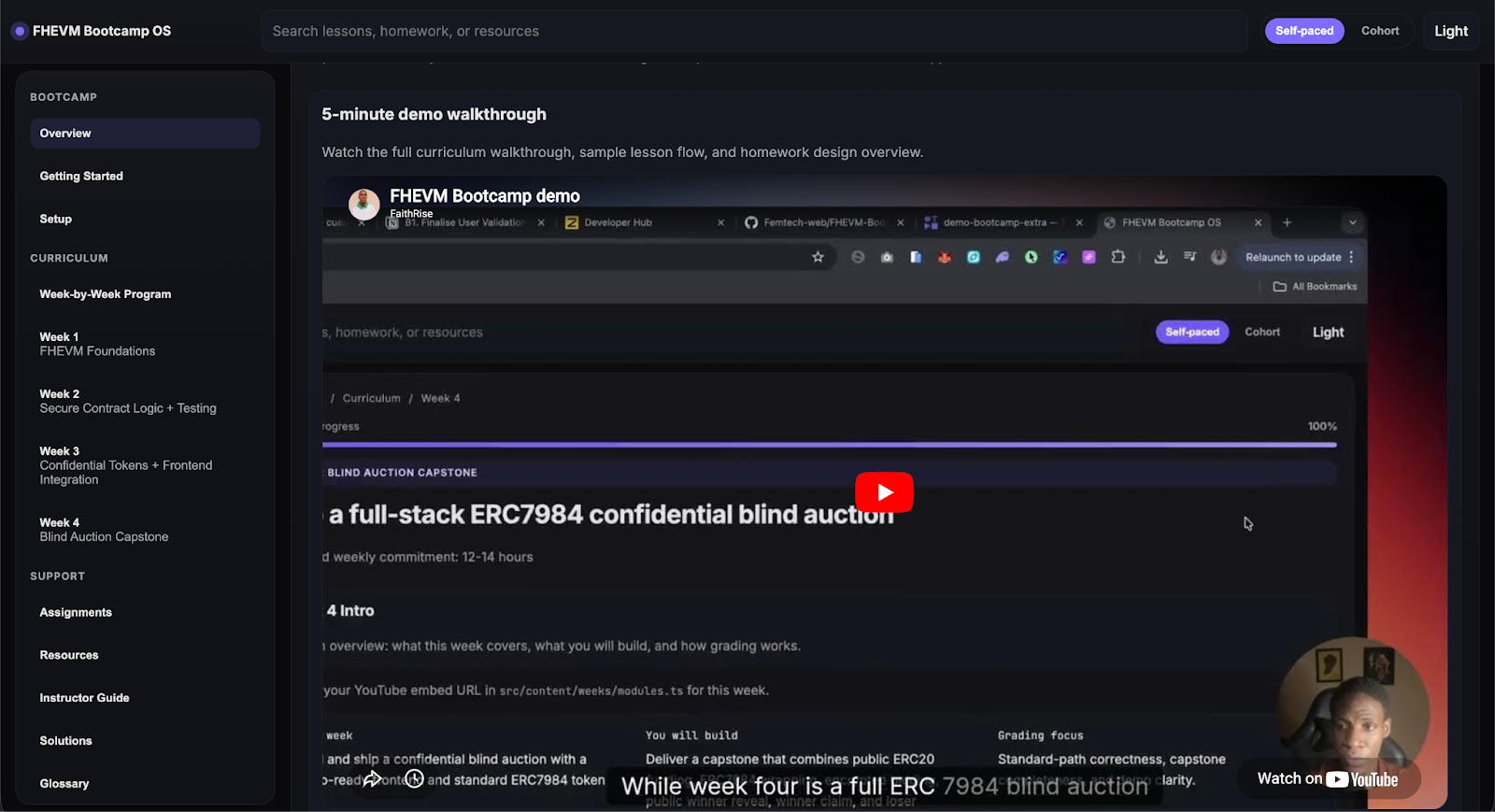Go to the Setup page in the sidebar
Viewport: 1495px width, 812px height.
(145, 220)
